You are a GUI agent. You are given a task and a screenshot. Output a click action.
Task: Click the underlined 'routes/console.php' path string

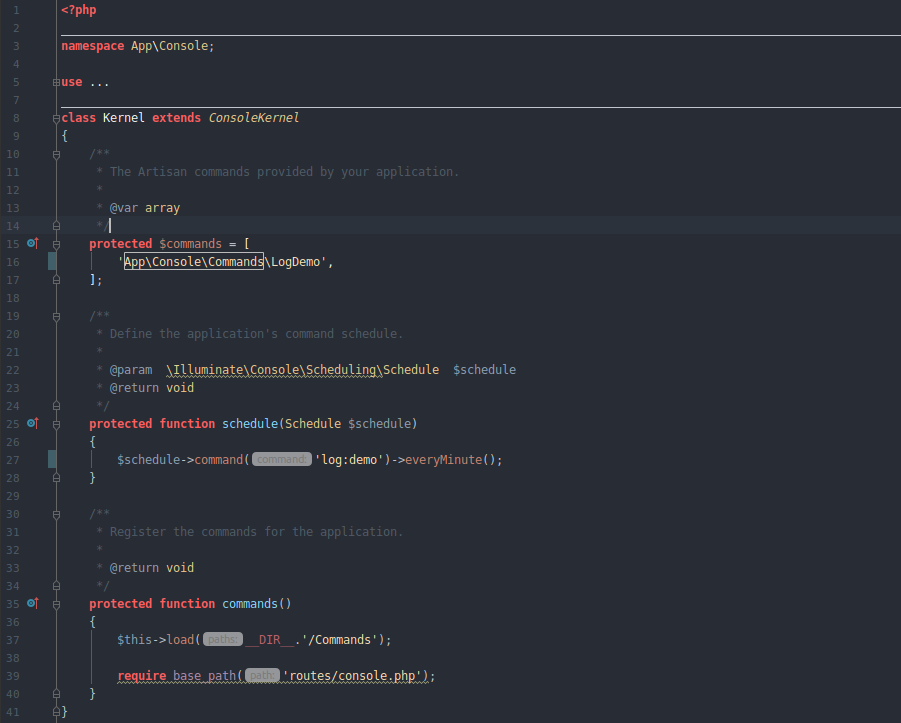pos(355,675)
